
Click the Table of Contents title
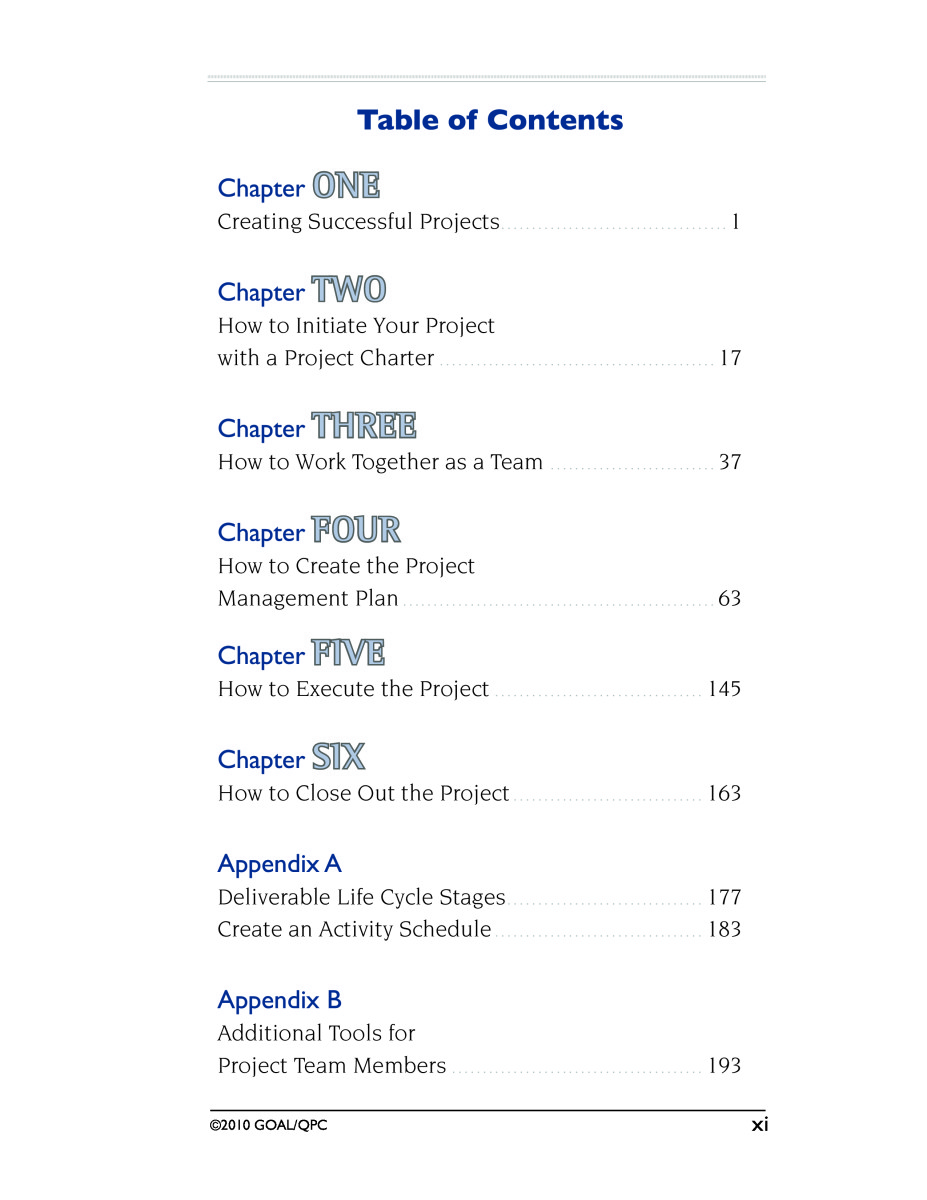[490, 120]
